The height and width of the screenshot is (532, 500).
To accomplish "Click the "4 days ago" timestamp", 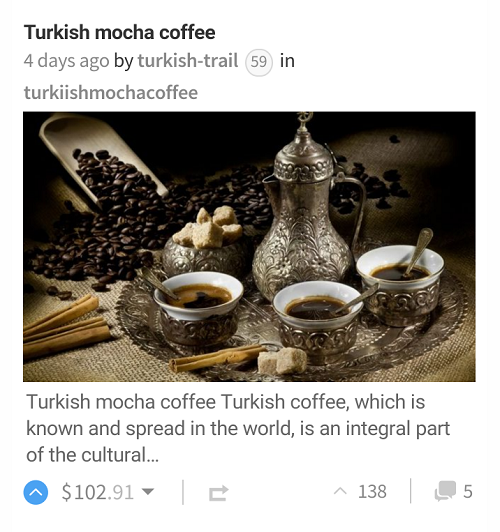I will pyautogui.click(x=66, y=61).
